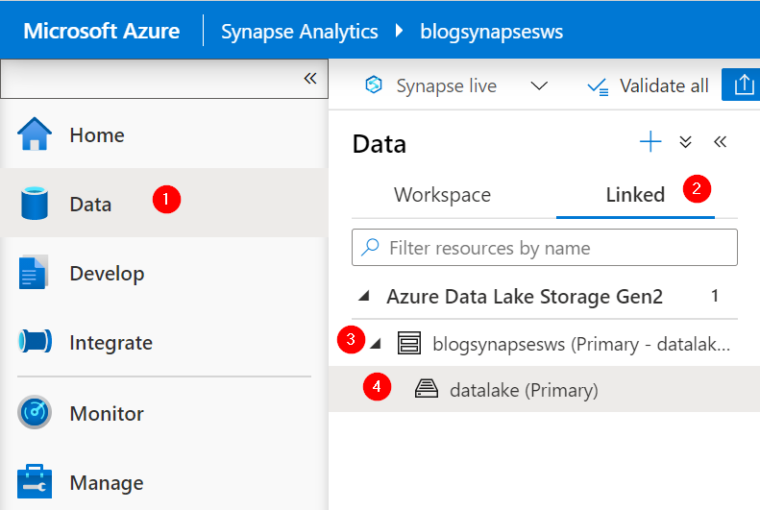Image resolution: width=760 pixels, height=510 pixels.
Task: Expand all items with double chevron down
Action: point(685,142)
